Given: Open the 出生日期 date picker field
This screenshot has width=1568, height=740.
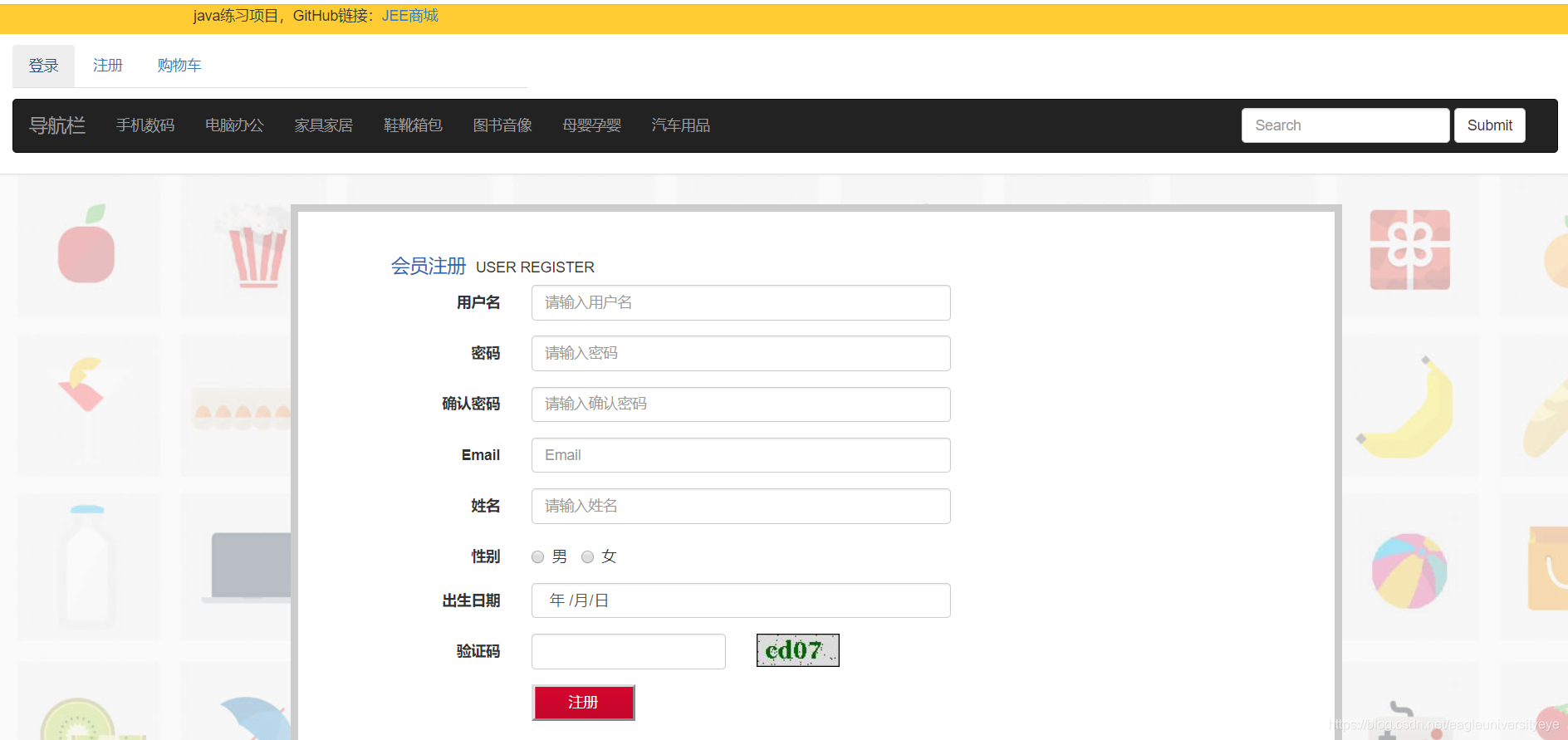Looking at the screenshot, I should point(741,600).
